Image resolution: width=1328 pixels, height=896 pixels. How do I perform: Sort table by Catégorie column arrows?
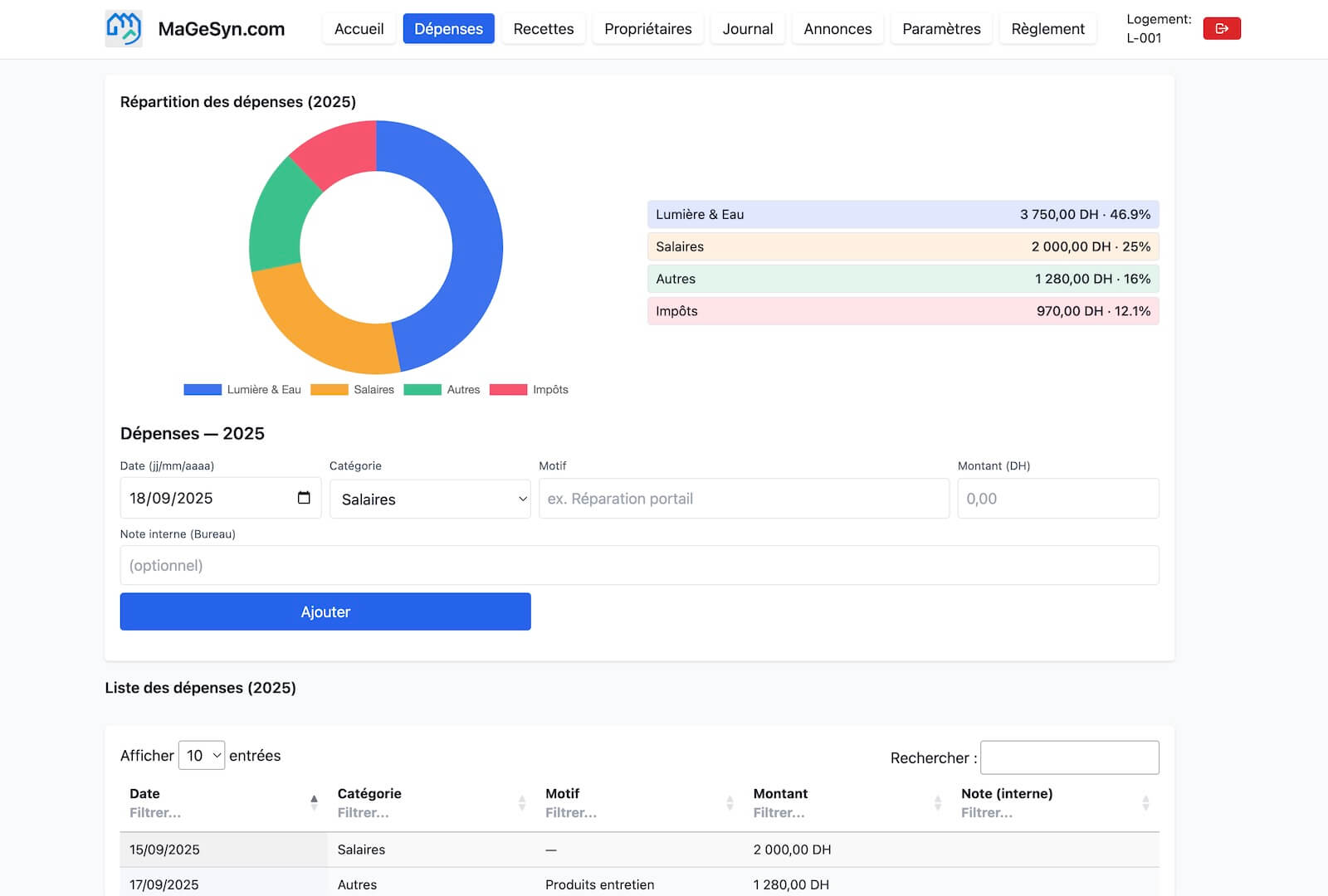522,802
